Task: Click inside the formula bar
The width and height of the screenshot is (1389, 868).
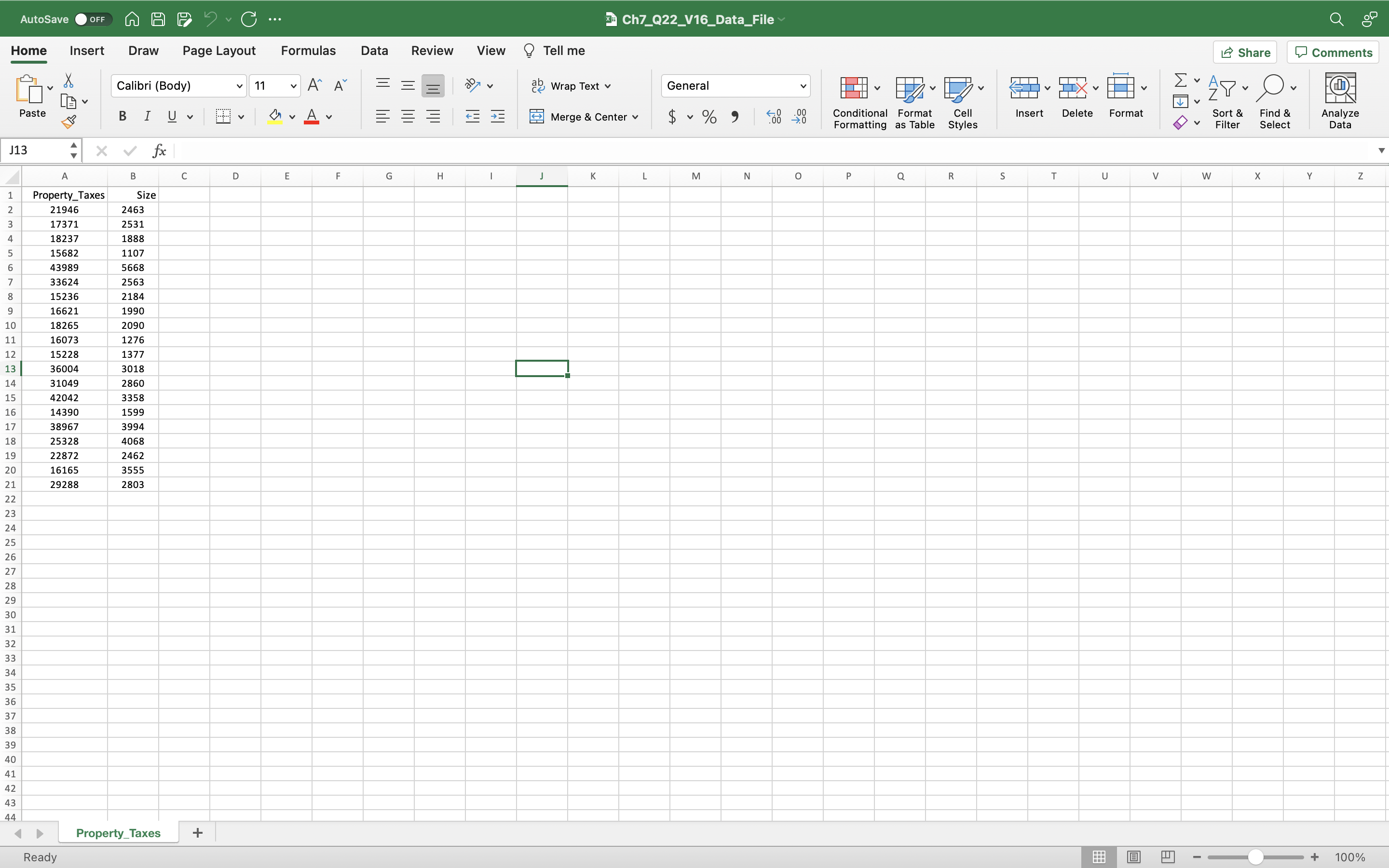Action: tap(459, 150)
